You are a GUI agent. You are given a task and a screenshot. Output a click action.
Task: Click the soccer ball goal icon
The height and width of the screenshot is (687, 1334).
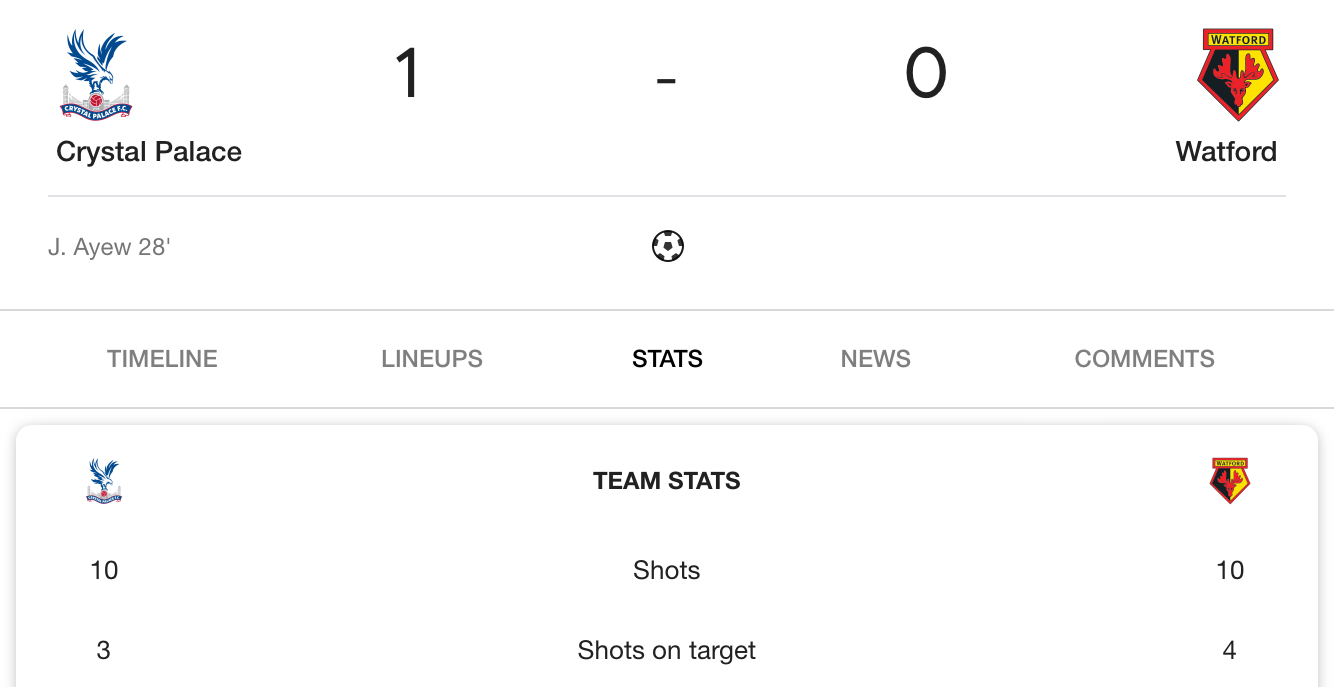pyautogui.click(x=668, y=246)
